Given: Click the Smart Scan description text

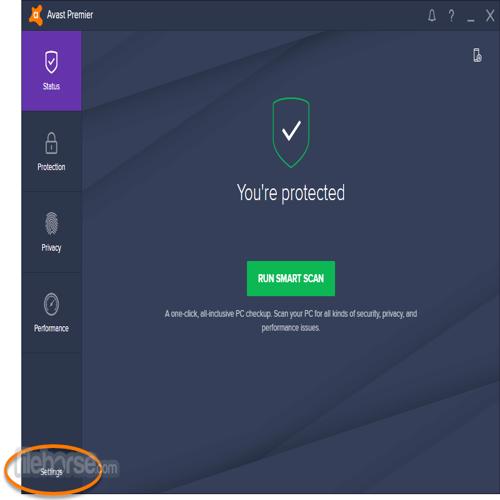Looking at the screenshot, I should tap(291, 320).
